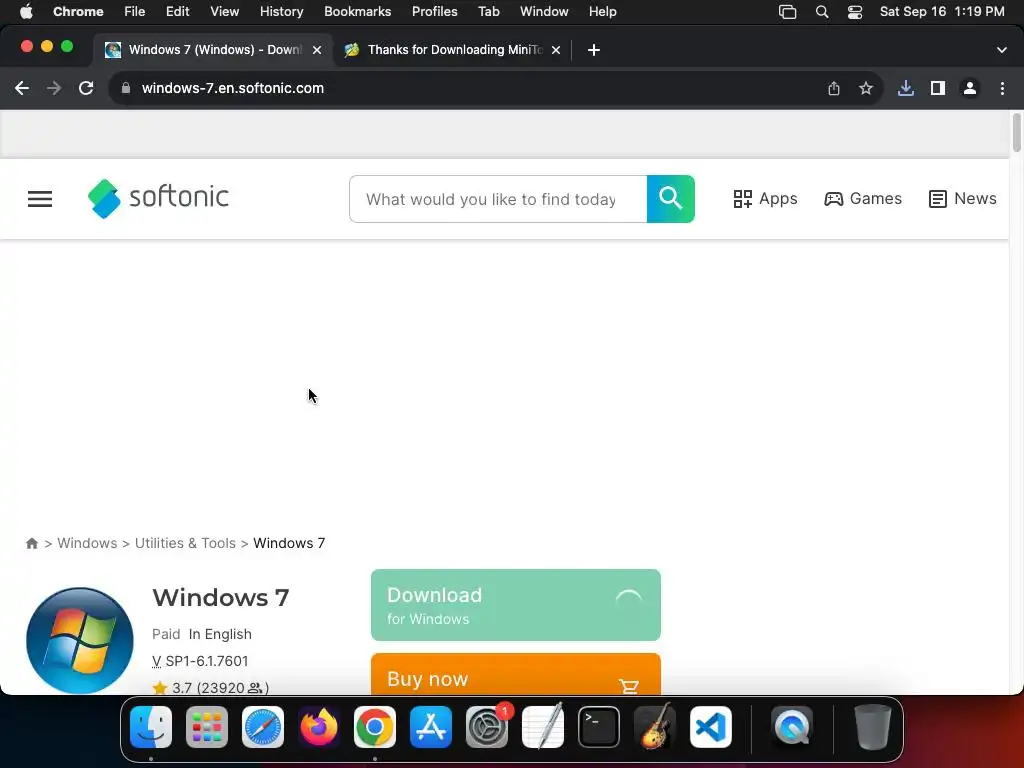The height and width of the screenshot is (768, 1024).
Task: Open Terminal from the Dock
Action: point(599,727)
